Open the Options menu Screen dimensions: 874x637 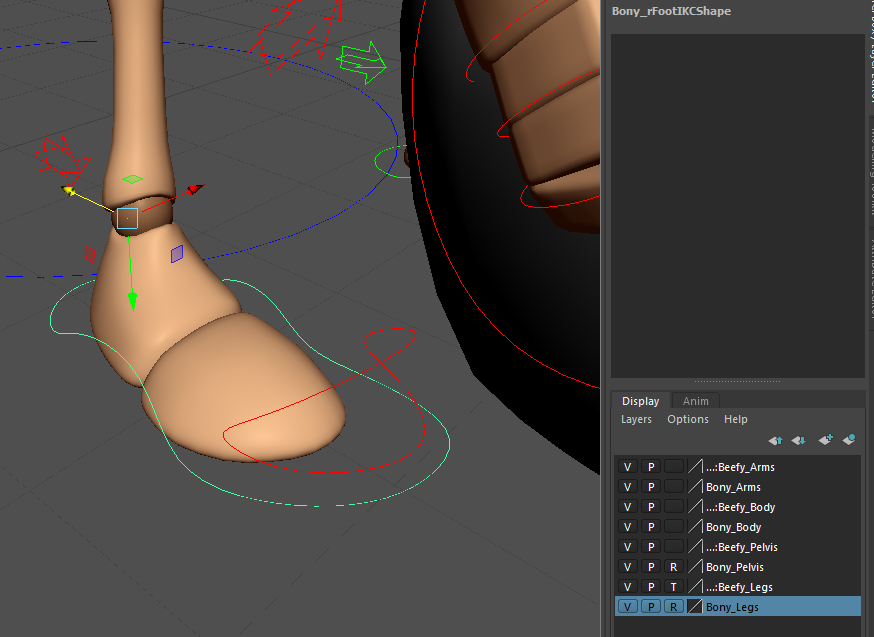coord(687,419)
